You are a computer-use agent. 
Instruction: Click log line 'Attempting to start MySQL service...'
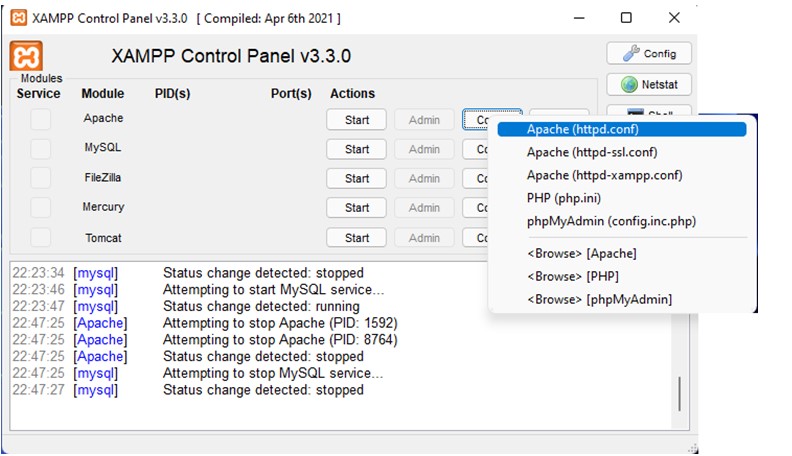[273, 290]
